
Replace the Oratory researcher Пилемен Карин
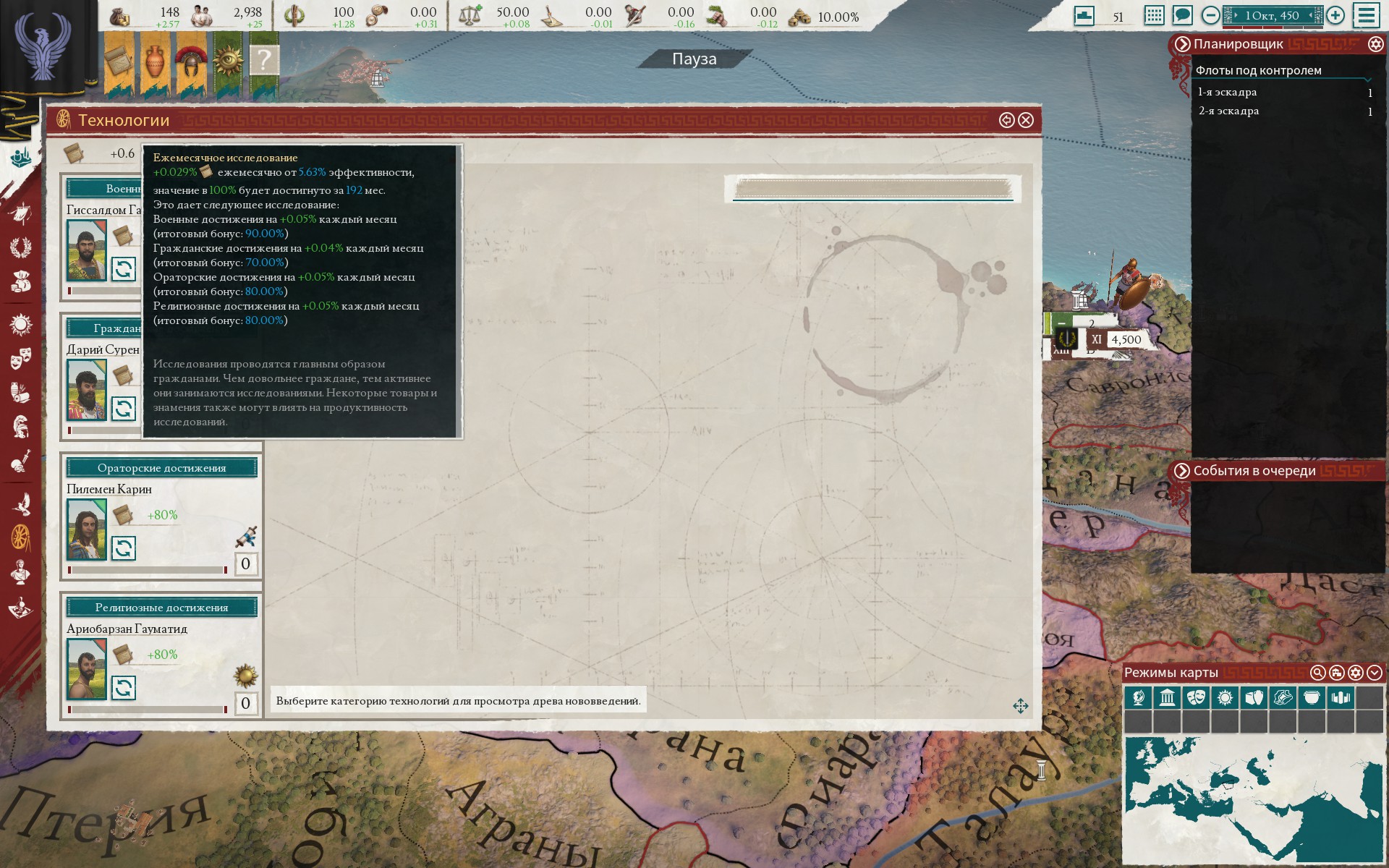point(123,548)
